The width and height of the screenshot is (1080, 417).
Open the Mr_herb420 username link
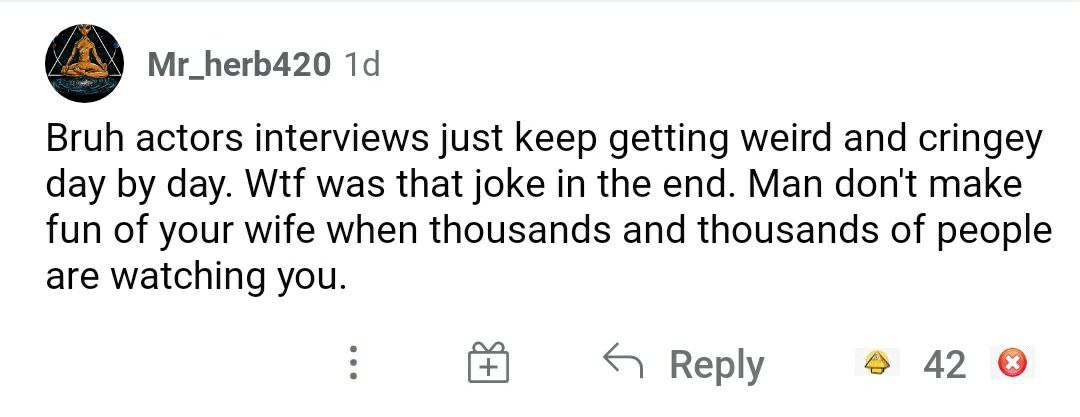238,66
